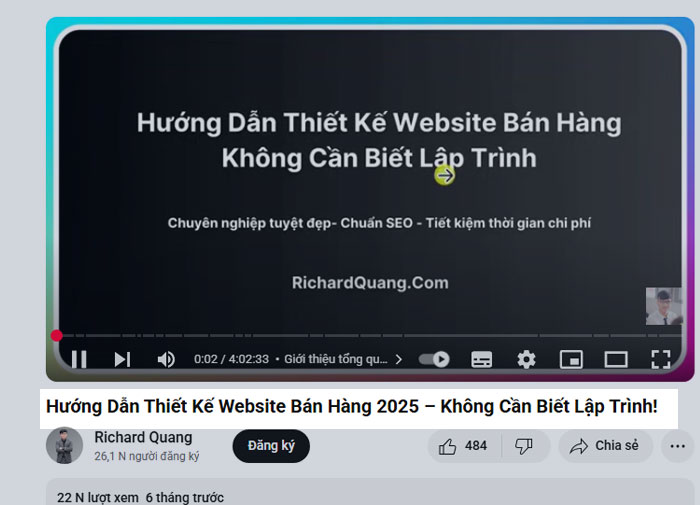Open the player settings gear
This screenshot has width=700, height=505.
(x=526, y=359)
